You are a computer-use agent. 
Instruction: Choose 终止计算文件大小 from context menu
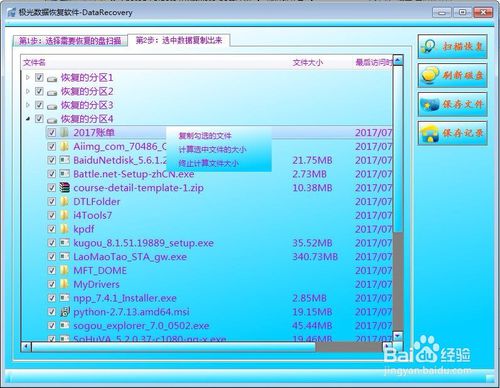[208, 163]
